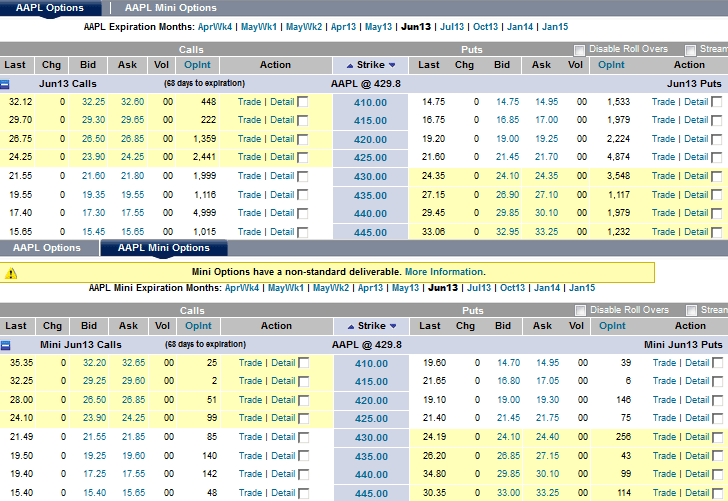The width and height of the screenshot is (728, 501).
Task: Select open interest value 4,874
Action: tap(618, 157)
